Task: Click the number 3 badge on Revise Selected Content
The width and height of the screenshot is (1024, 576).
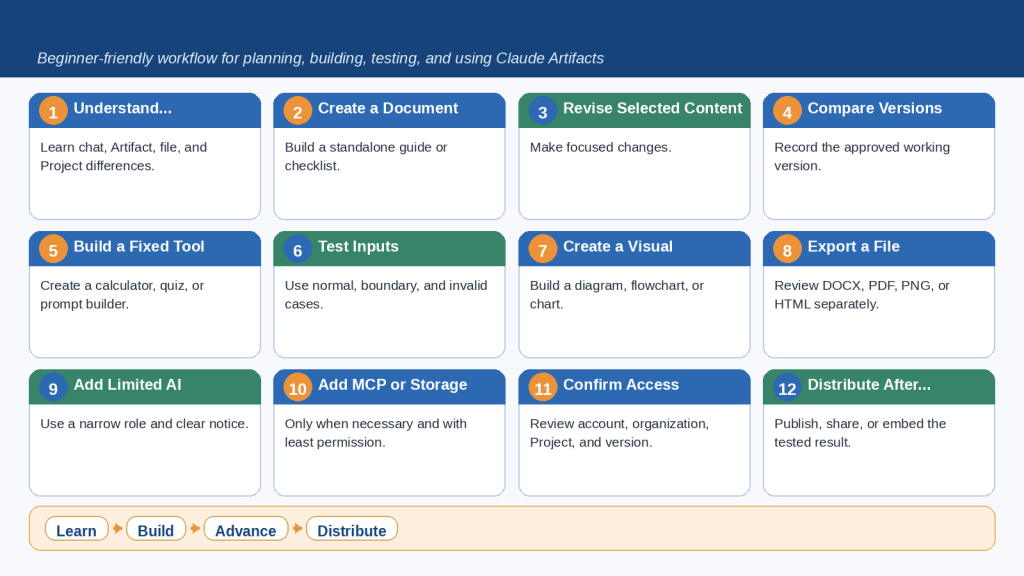Action: click(542, 111)
